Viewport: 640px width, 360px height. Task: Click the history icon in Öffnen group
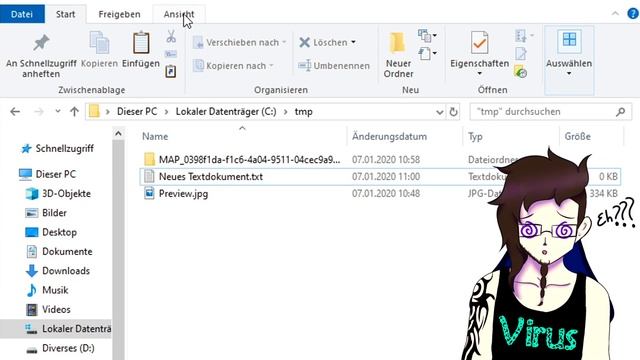(521, 71)
